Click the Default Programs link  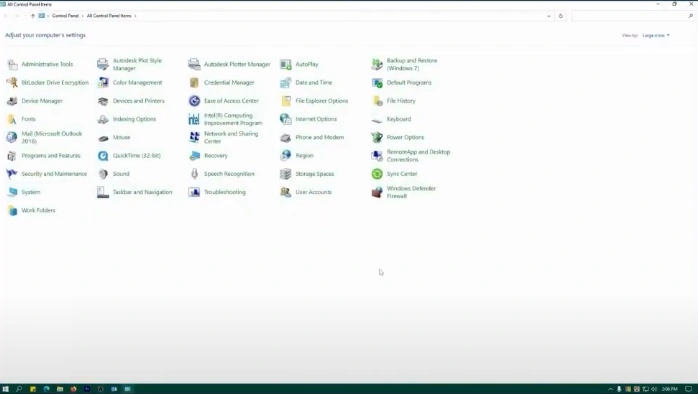(409, 83)
